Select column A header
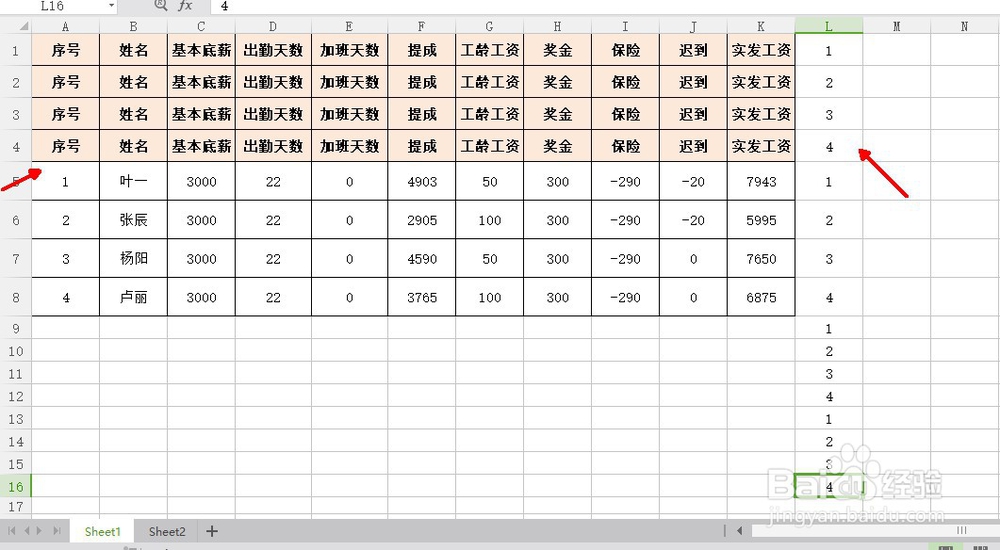 pos(66,26)
